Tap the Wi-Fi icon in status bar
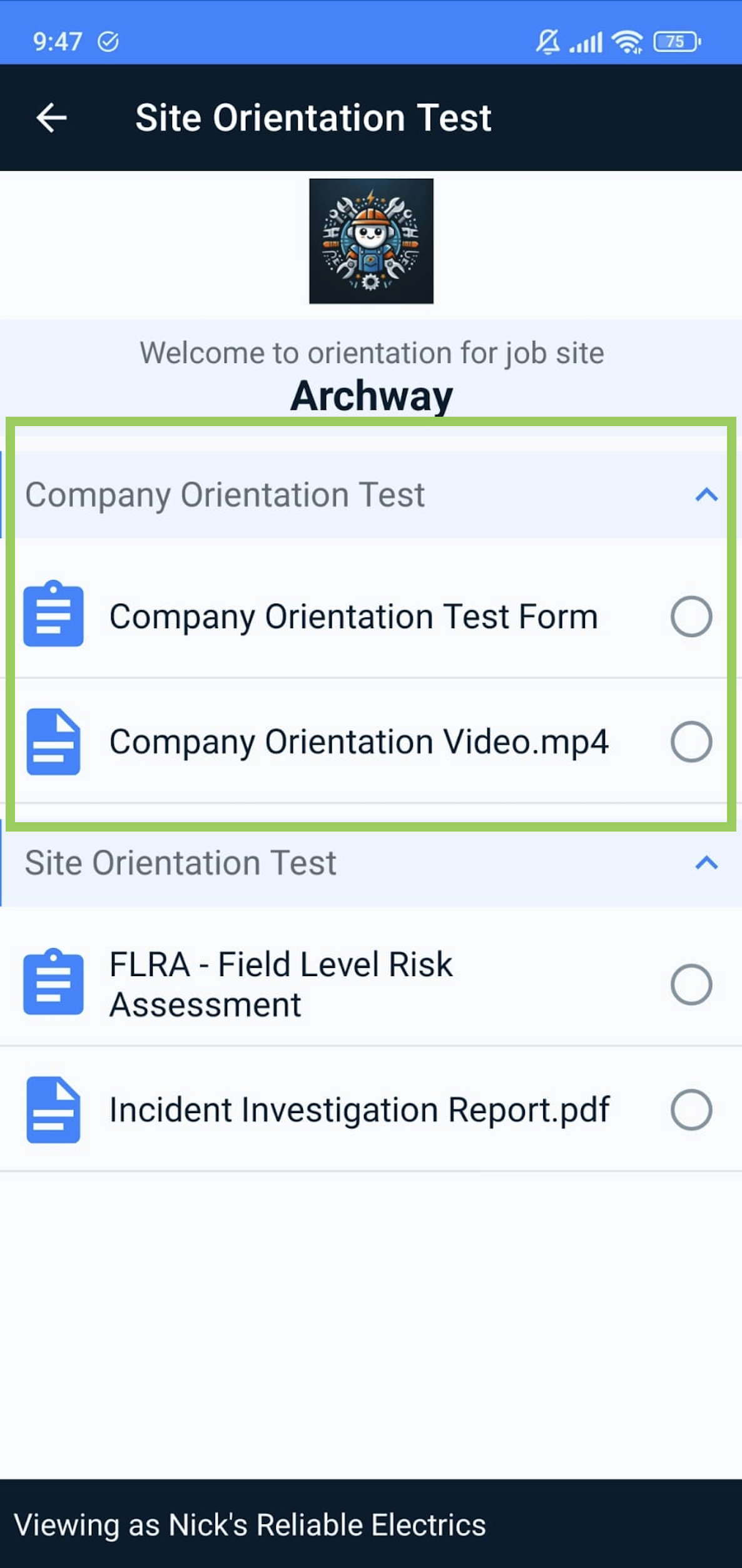742x1568 pixels. tap(627, 42)
